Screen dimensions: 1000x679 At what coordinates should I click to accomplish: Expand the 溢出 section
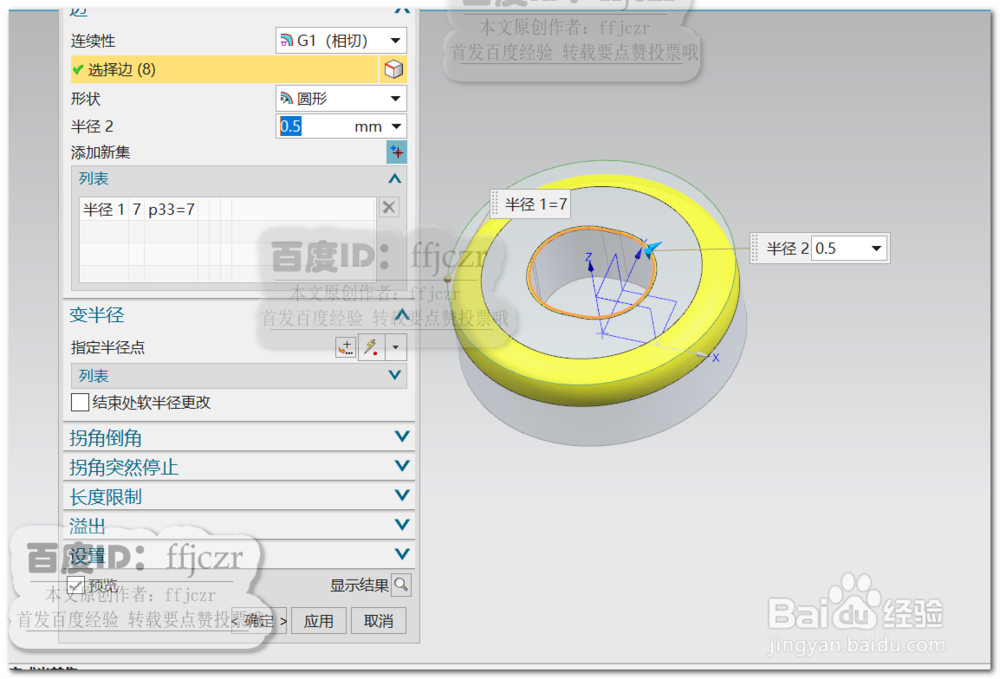point(402,525)
